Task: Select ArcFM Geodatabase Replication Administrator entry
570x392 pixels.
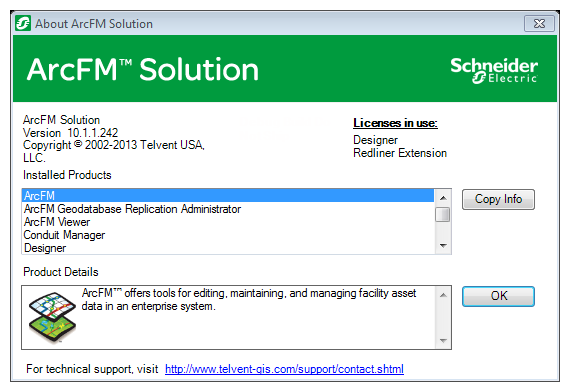Action: click(x=228, y=209)
